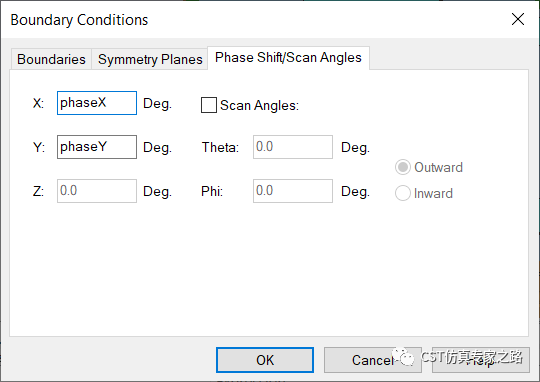Click the X phase shift field
The image size is (540, 382).
pyautogui.click(x=97, y=103)
